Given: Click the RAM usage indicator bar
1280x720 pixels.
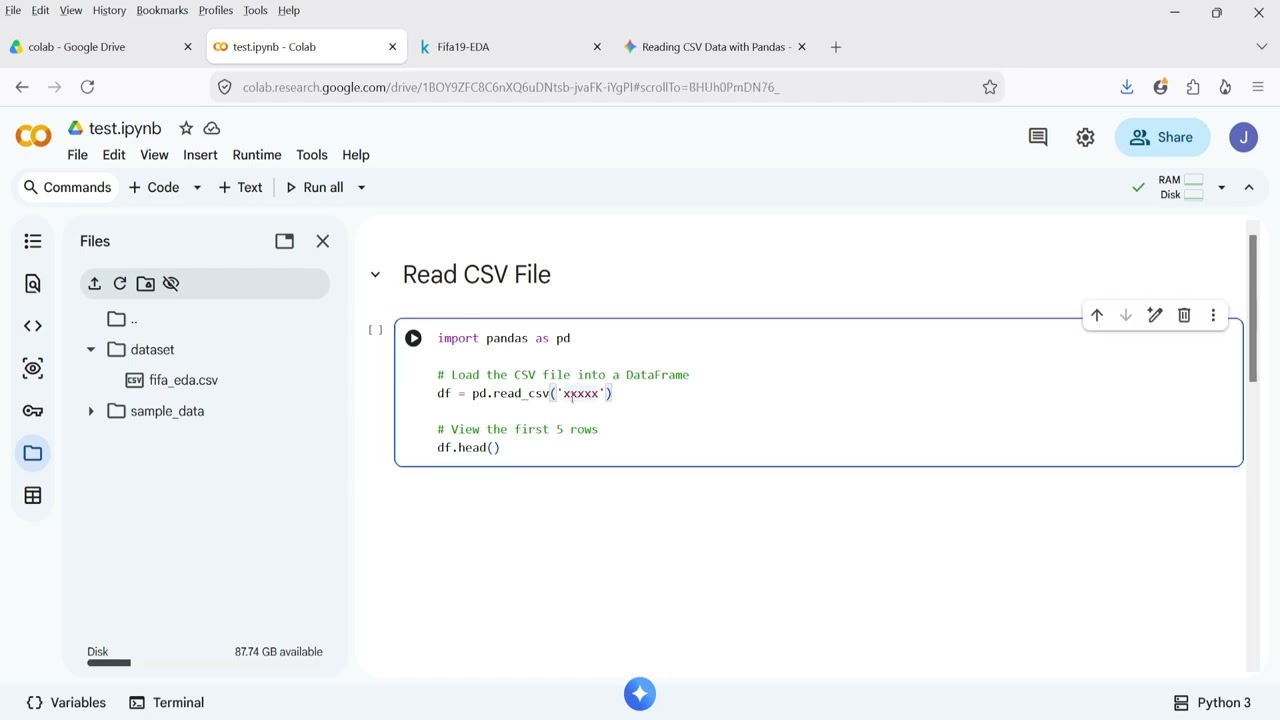Looking at the screenshot, I should pyautogui.click(x=1193, y=180).
